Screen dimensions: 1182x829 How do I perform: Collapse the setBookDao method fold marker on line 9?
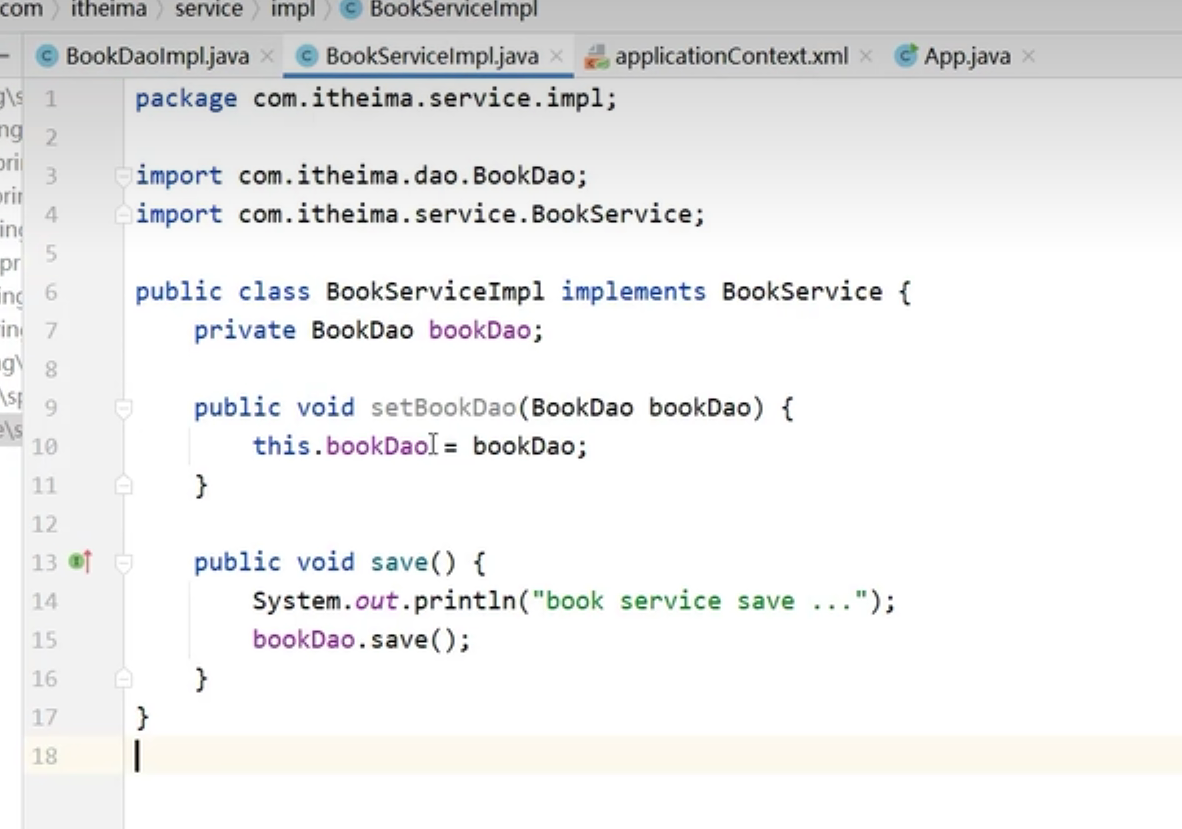tap(123, 408)
